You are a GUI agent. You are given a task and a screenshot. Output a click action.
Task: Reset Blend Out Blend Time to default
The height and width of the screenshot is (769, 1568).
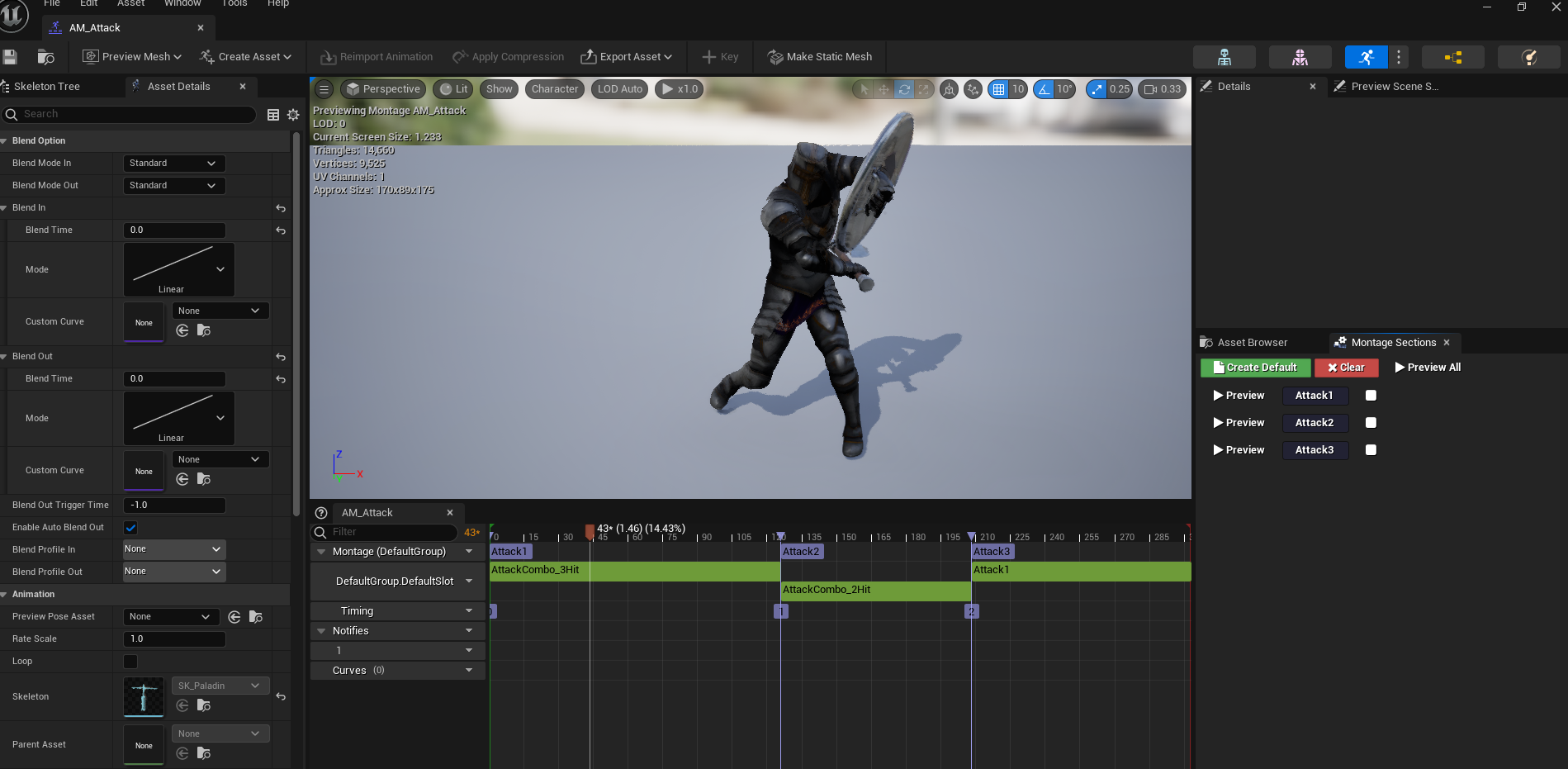point(281,379)
